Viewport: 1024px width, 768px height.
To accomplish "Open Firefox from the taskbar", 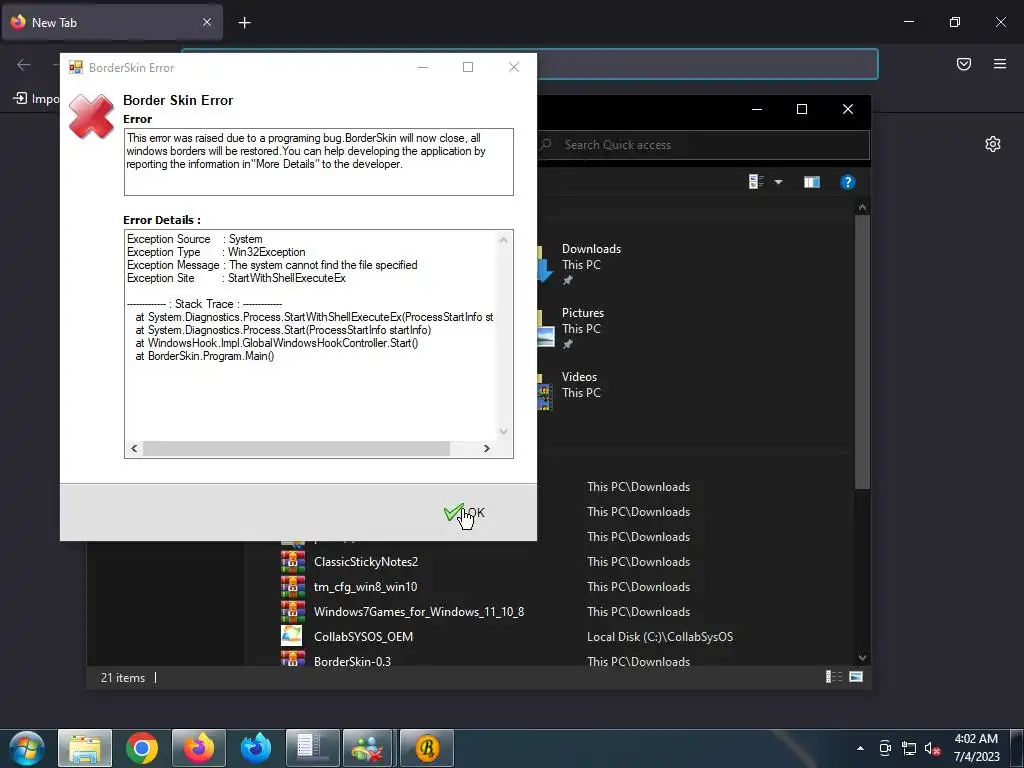I will pyautogui.click(x=199, y=748).
